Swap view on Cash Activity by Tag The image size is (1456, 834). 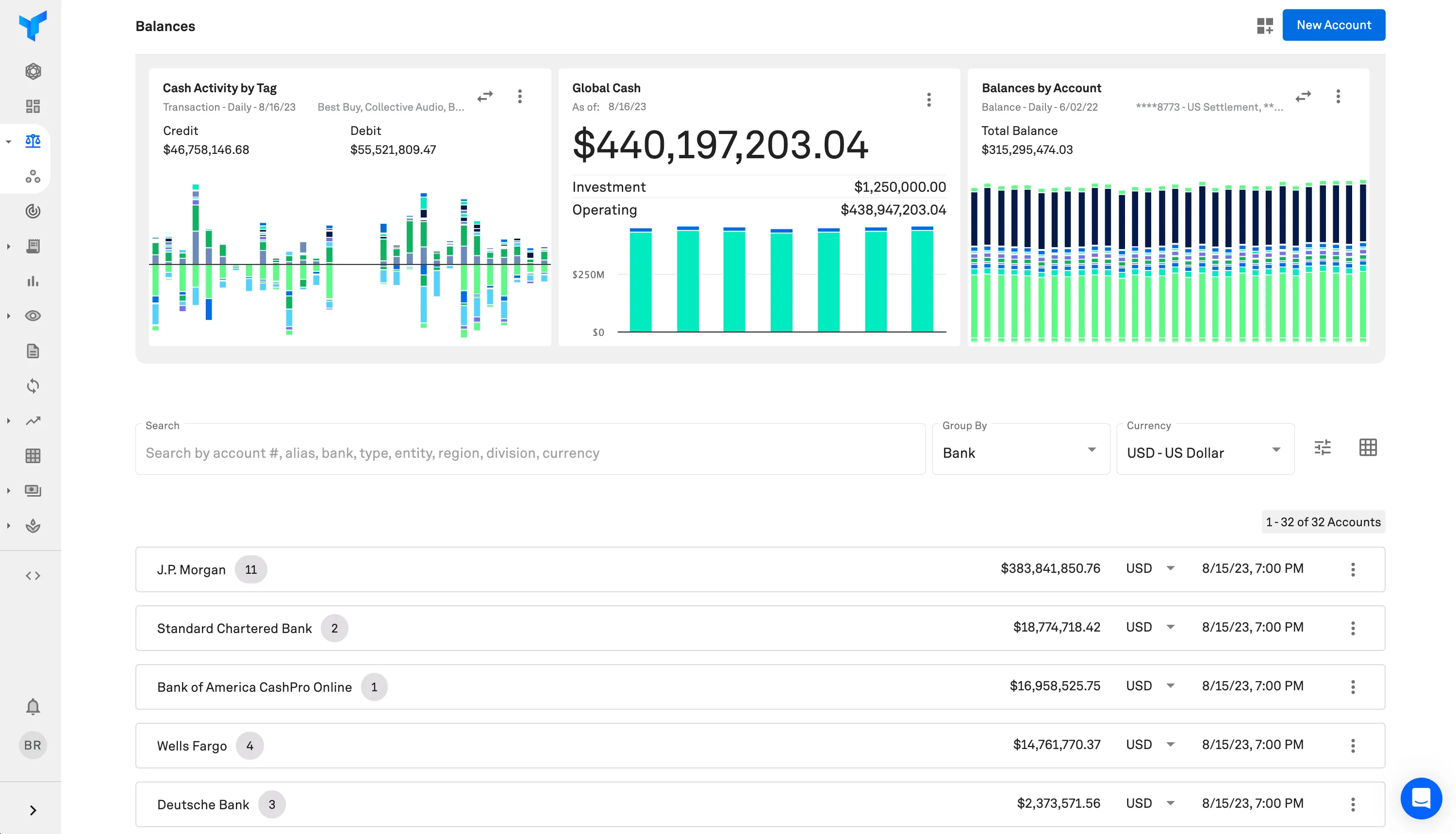[x=485, y=96]
